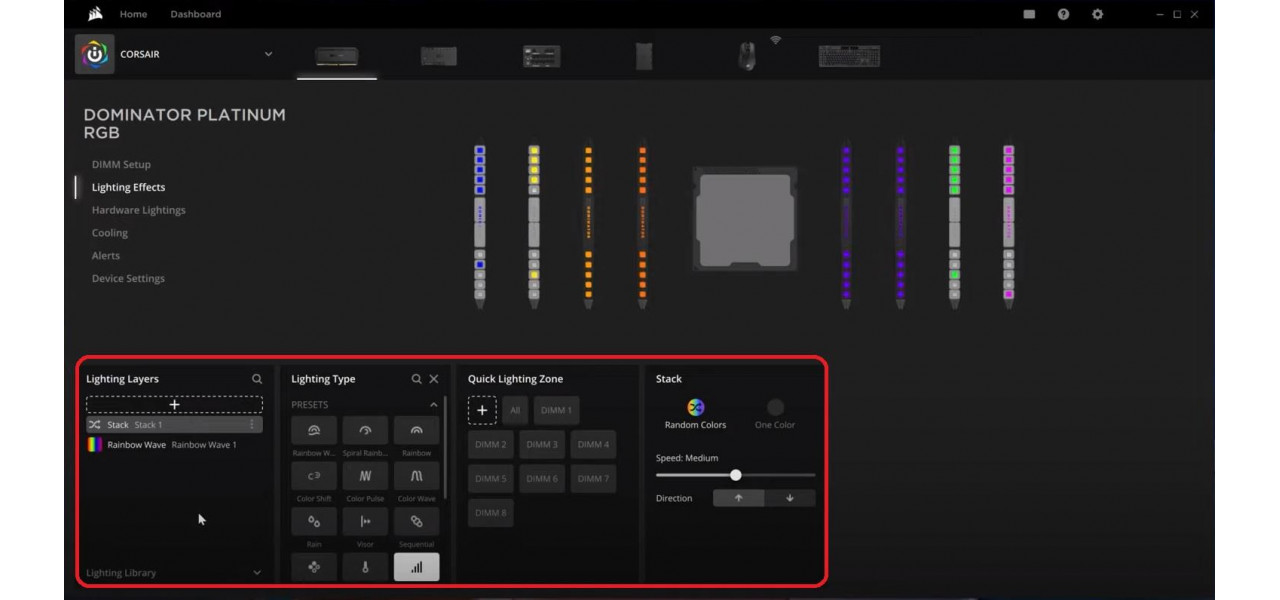Select the four-dot cluster preset below Rain

tap(314, 567)
